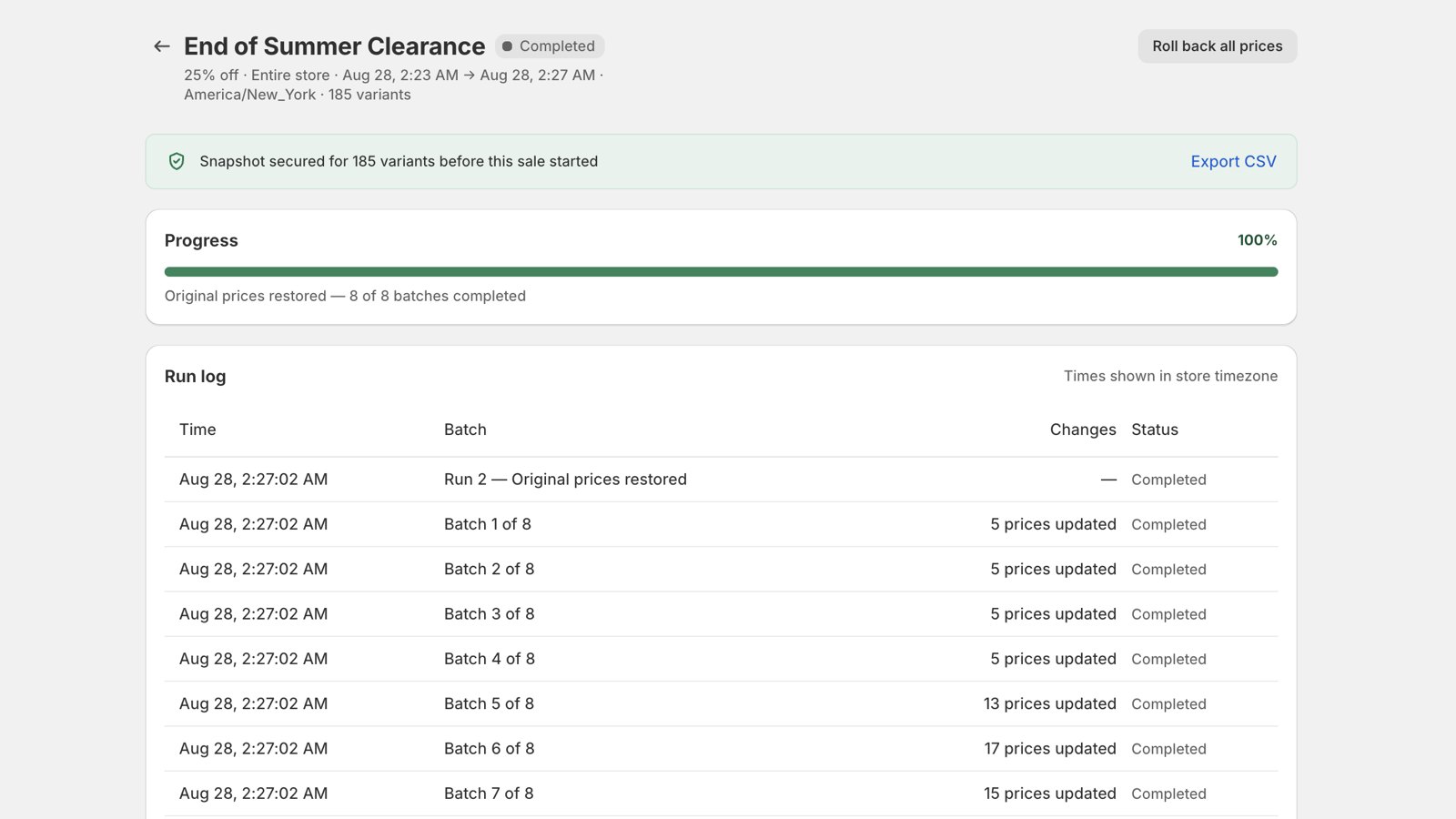This screenshot has width=1456, height=819.
Task: Click the 100% progress value
Action: 1257,240
